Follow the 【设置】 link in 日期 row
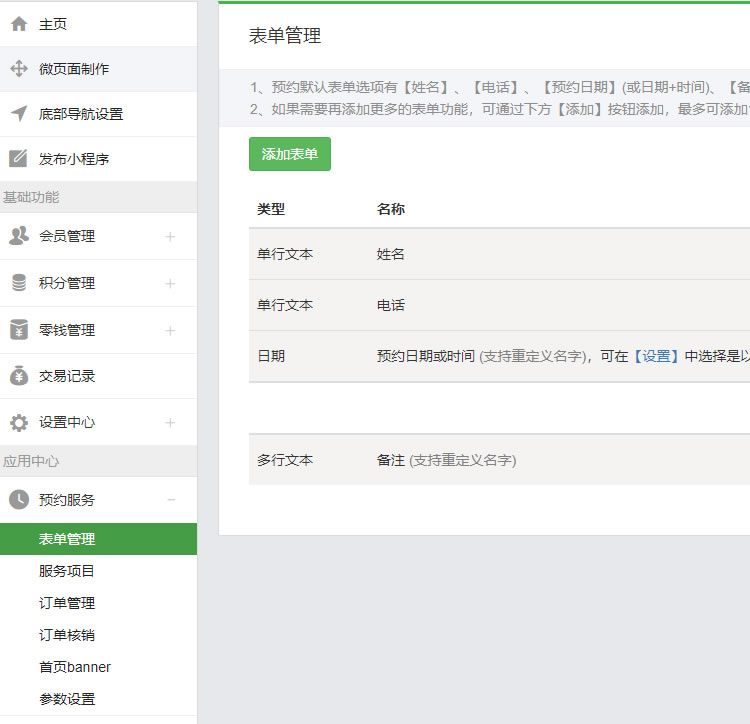 point(656,356)
